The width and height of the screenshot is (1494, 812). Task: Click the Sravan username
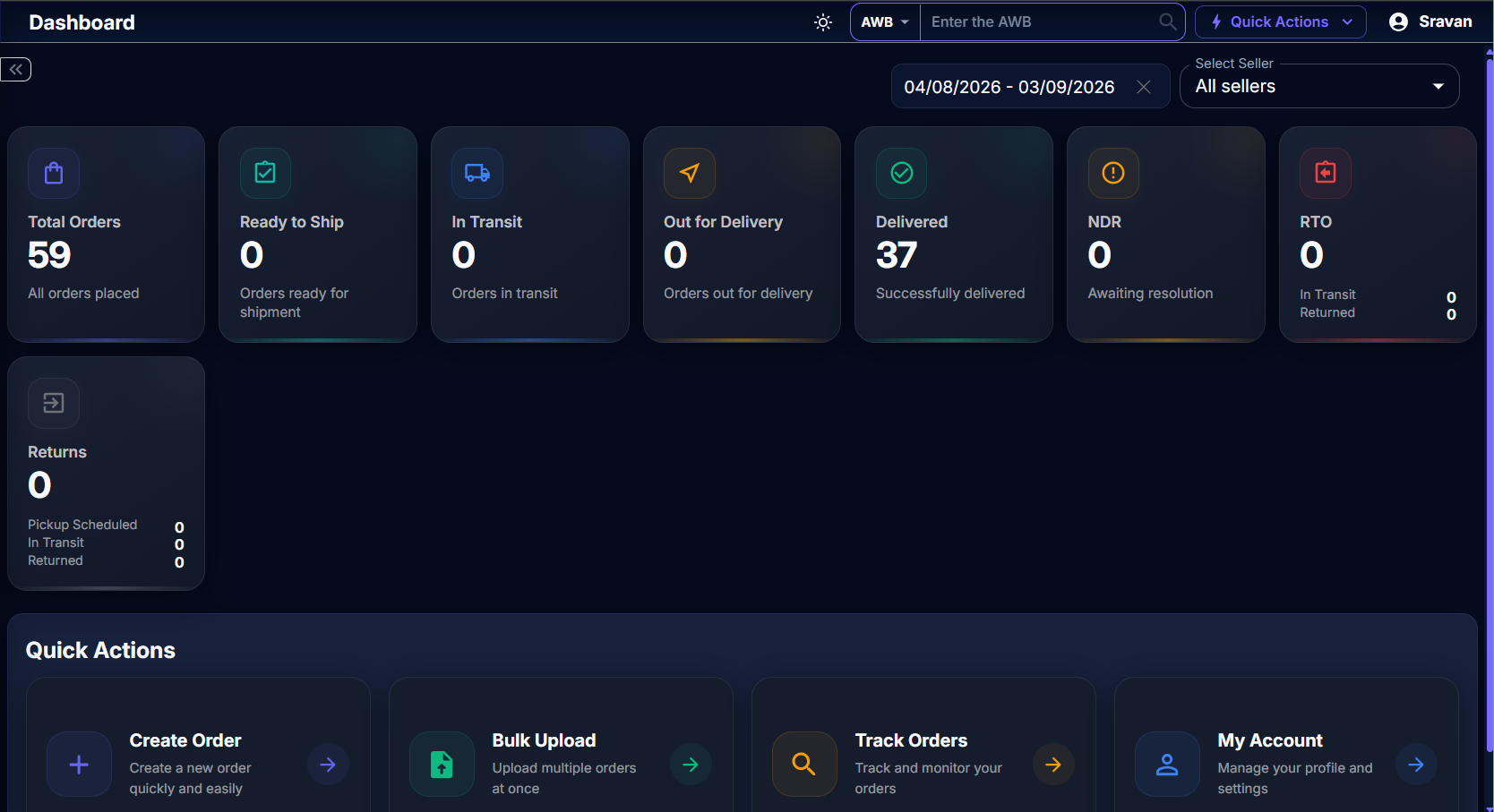pyautogui.click(x=1445, y=21)
